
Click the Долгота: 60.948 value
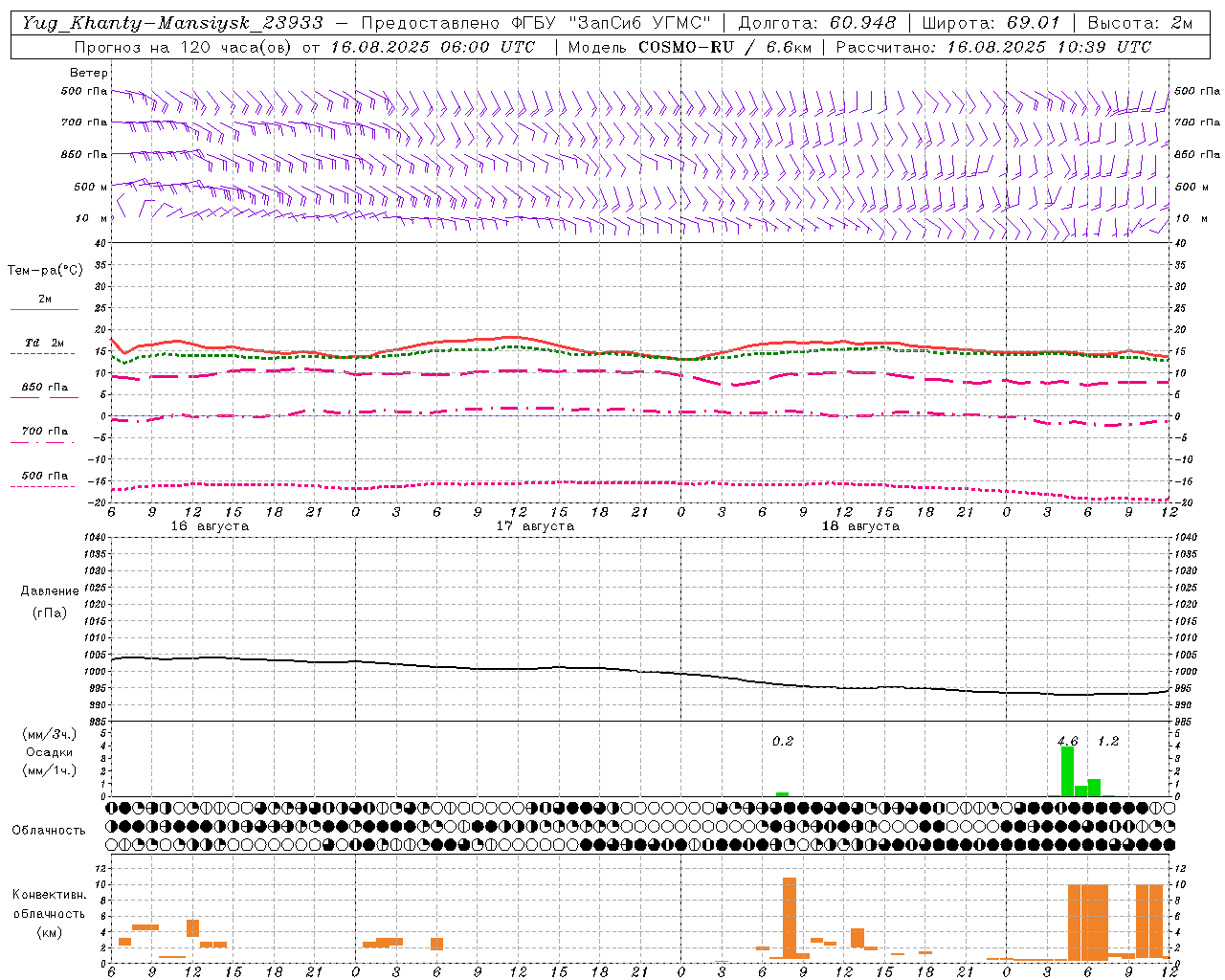[817, 23]
